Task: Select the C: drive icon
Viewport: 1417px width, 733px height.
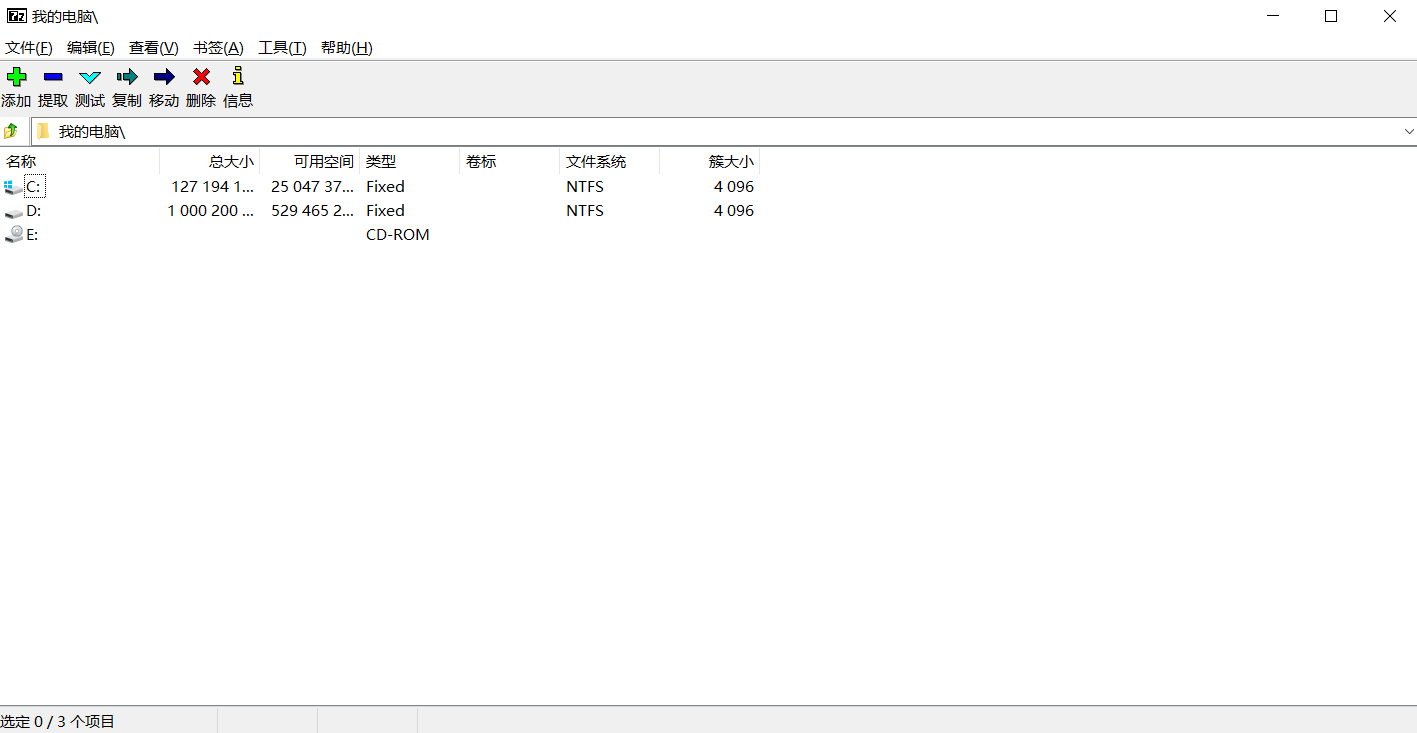Action: tap(13, 187)
